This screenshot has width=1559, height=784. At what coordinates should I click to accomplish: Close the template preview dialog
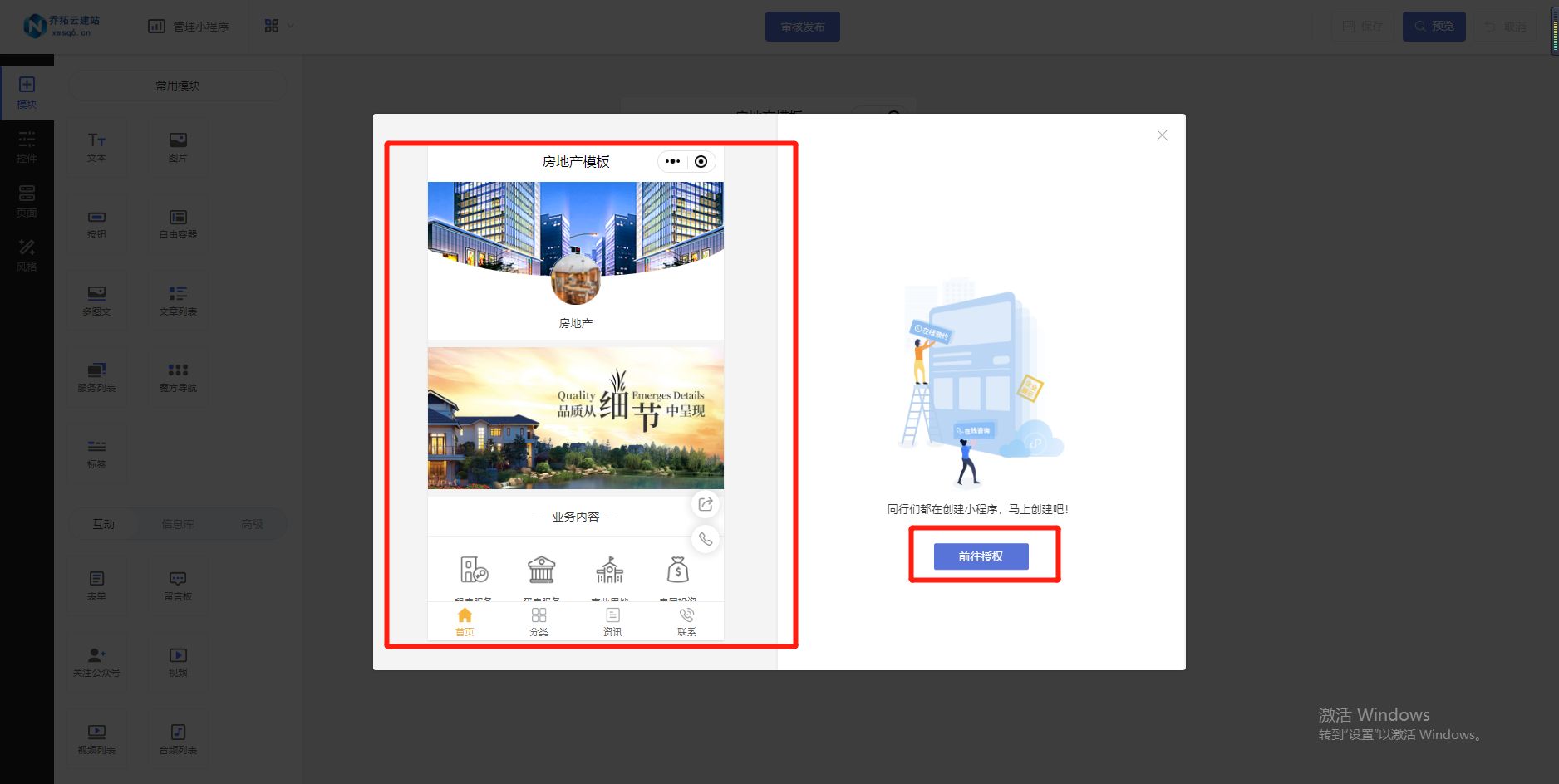[1162, 135]
